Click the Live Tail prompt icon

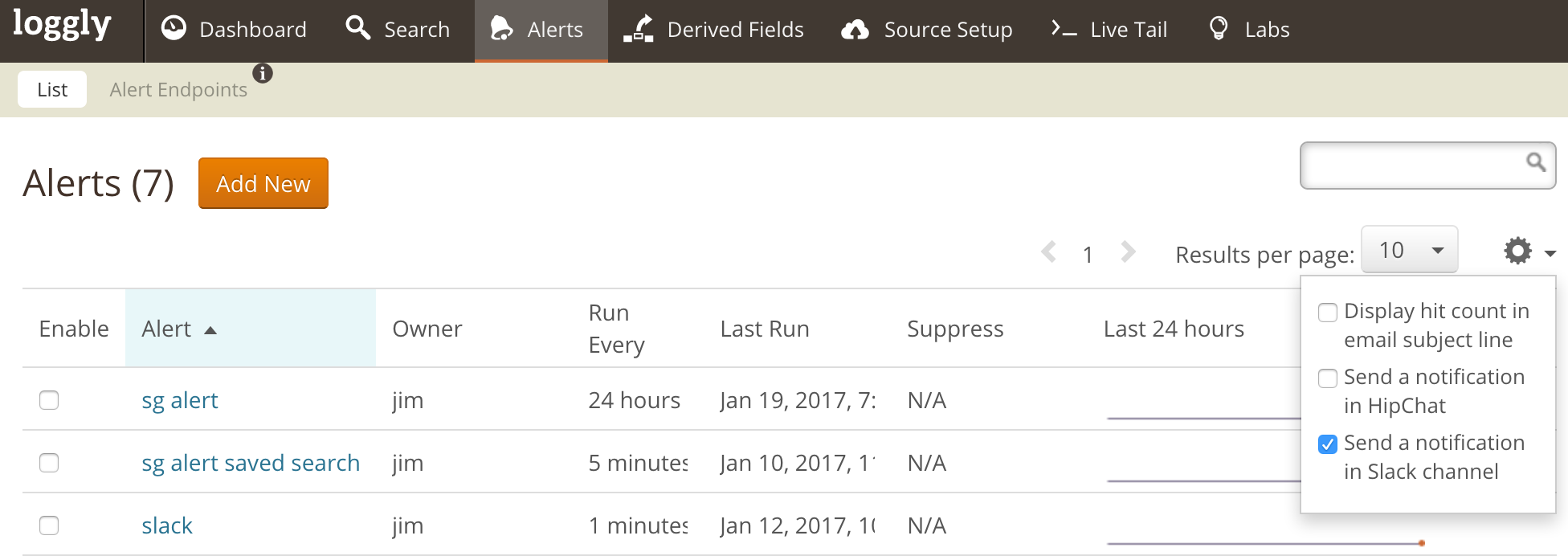[1064, 30]
